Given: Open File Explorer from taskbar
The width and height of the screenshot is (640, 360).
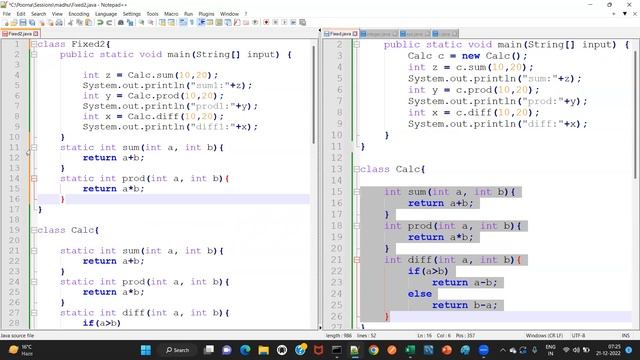Looking at the screenshot, I should click(263, 350).
